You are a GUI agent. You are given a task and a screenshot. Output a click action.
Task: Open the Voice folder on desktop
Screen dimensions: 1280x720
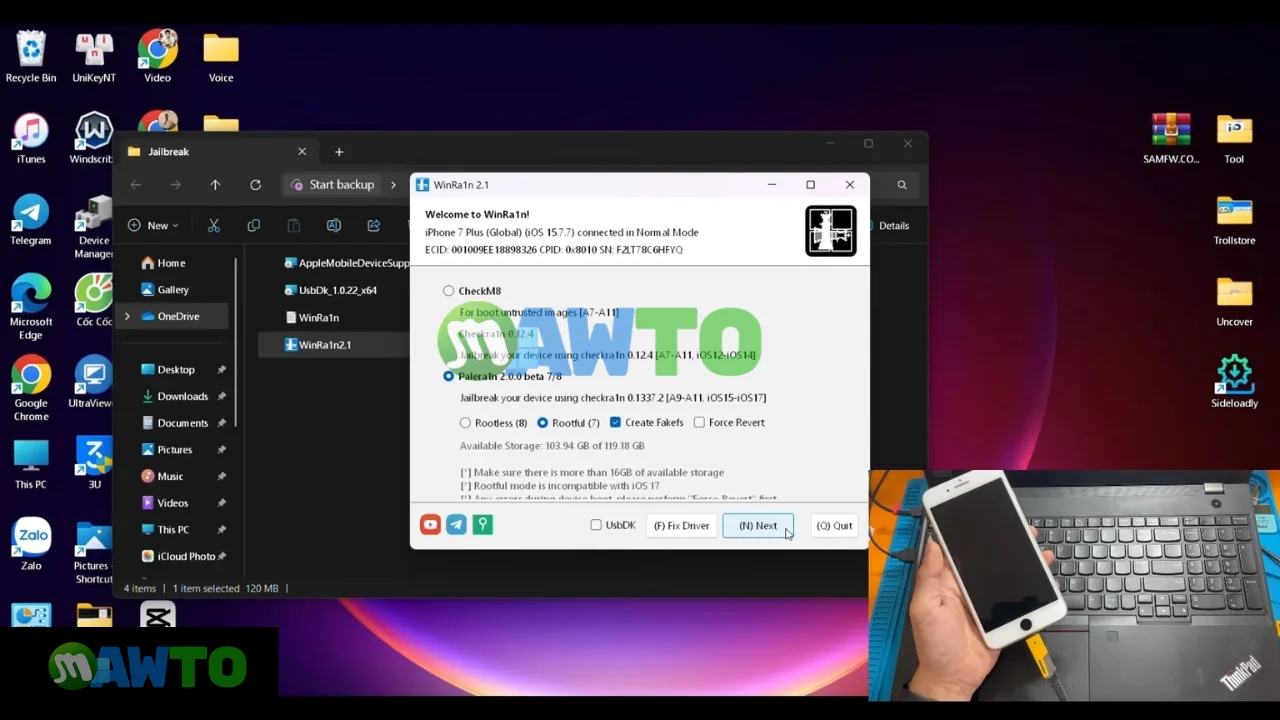221,56
